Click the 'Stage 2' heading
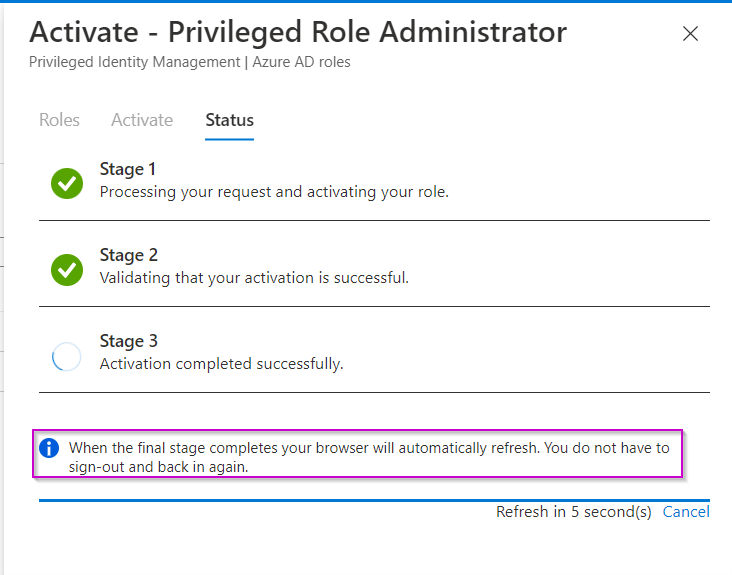 [x=128, y=255]
